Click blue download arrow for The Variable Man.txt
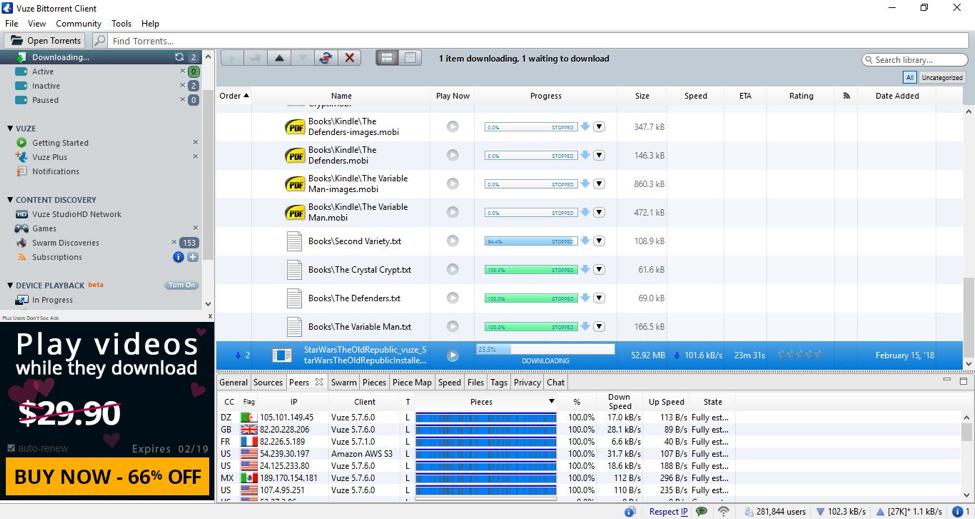975x519 pixels. [585, 326]
